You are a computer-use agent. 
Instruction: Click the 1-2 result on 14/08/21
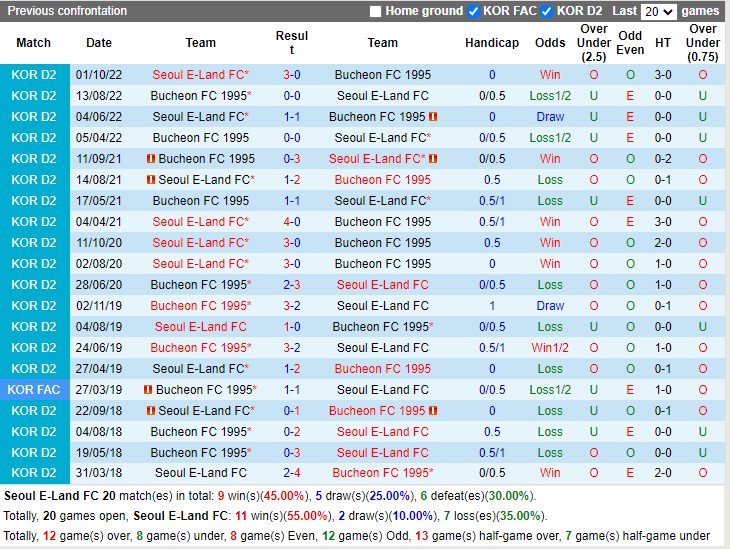click(x=292, y=180)
